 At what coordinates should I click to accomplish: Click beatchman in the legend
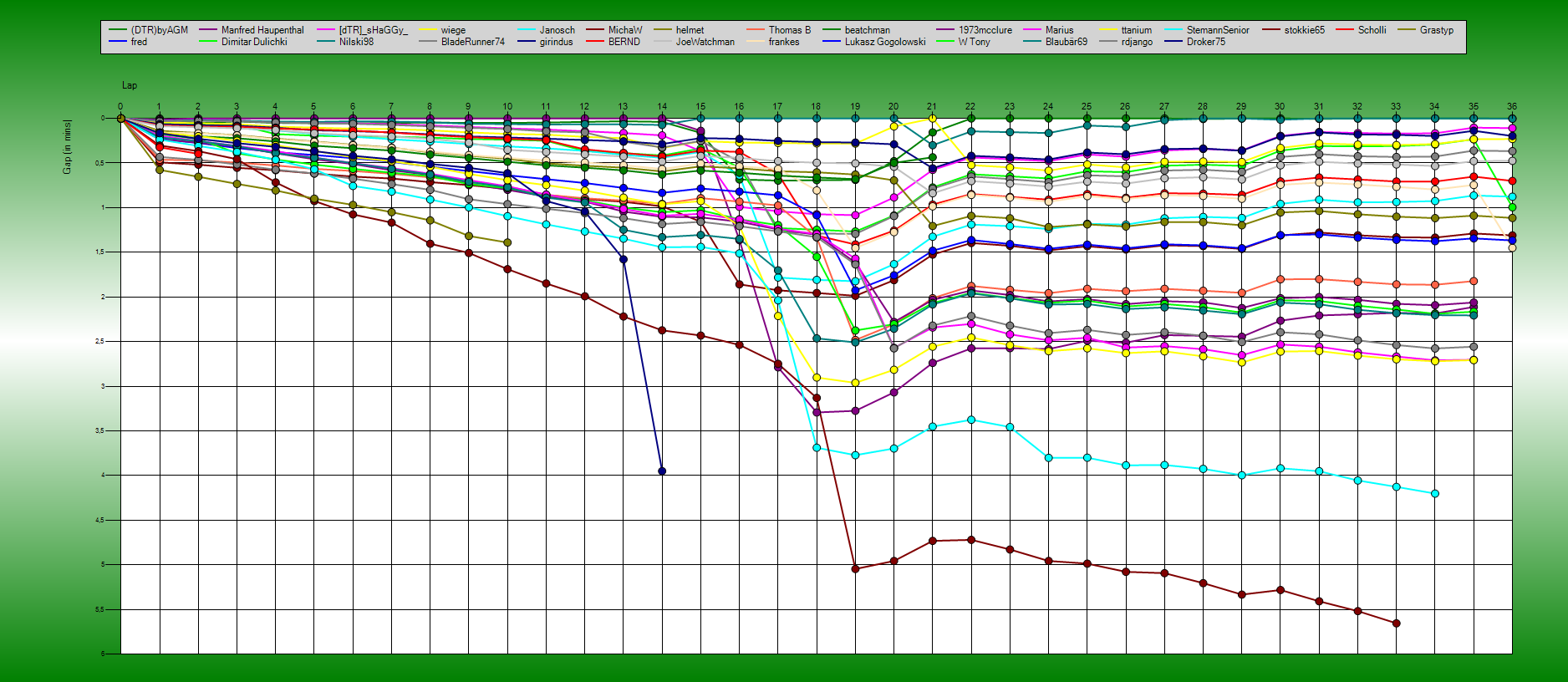868,30
